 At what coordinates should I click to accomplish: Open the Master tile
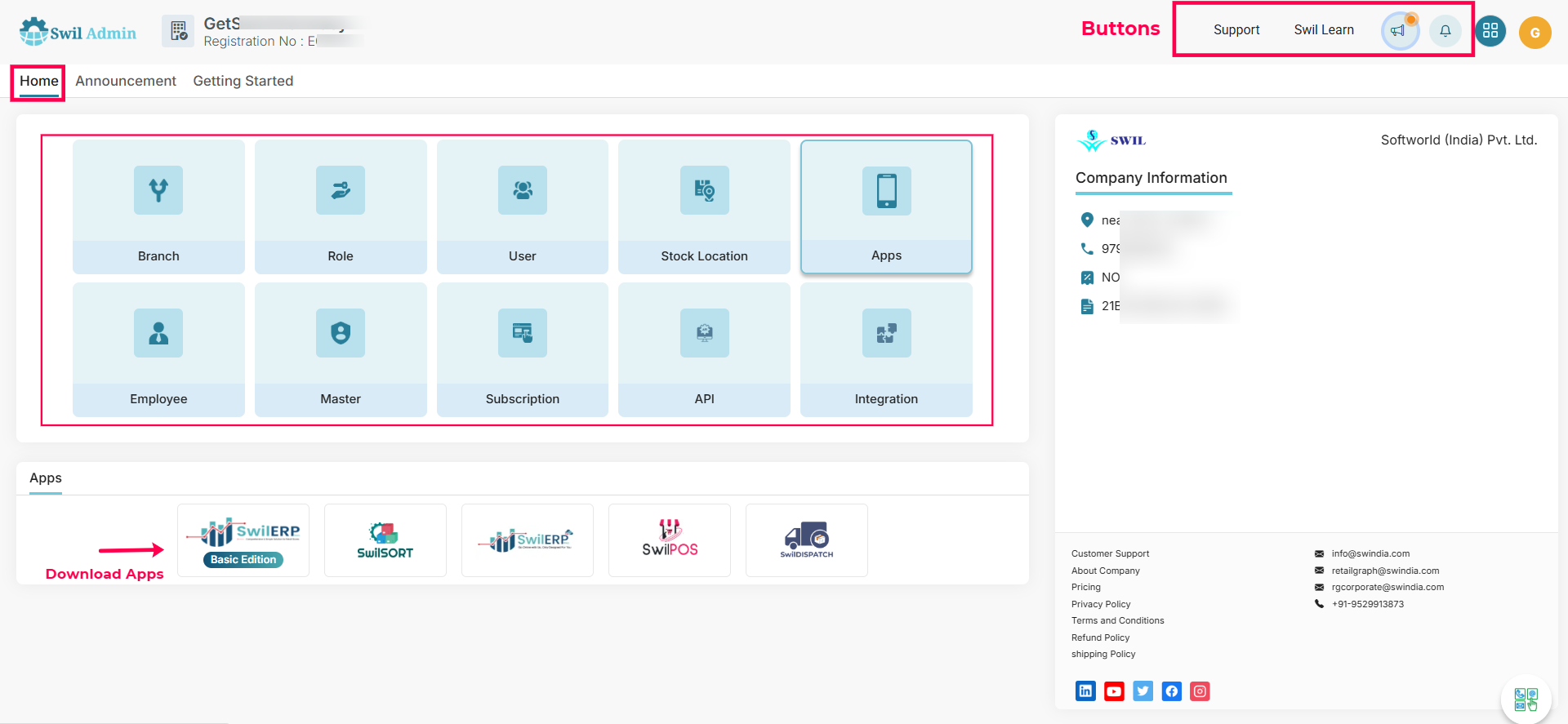pos(341,349)
